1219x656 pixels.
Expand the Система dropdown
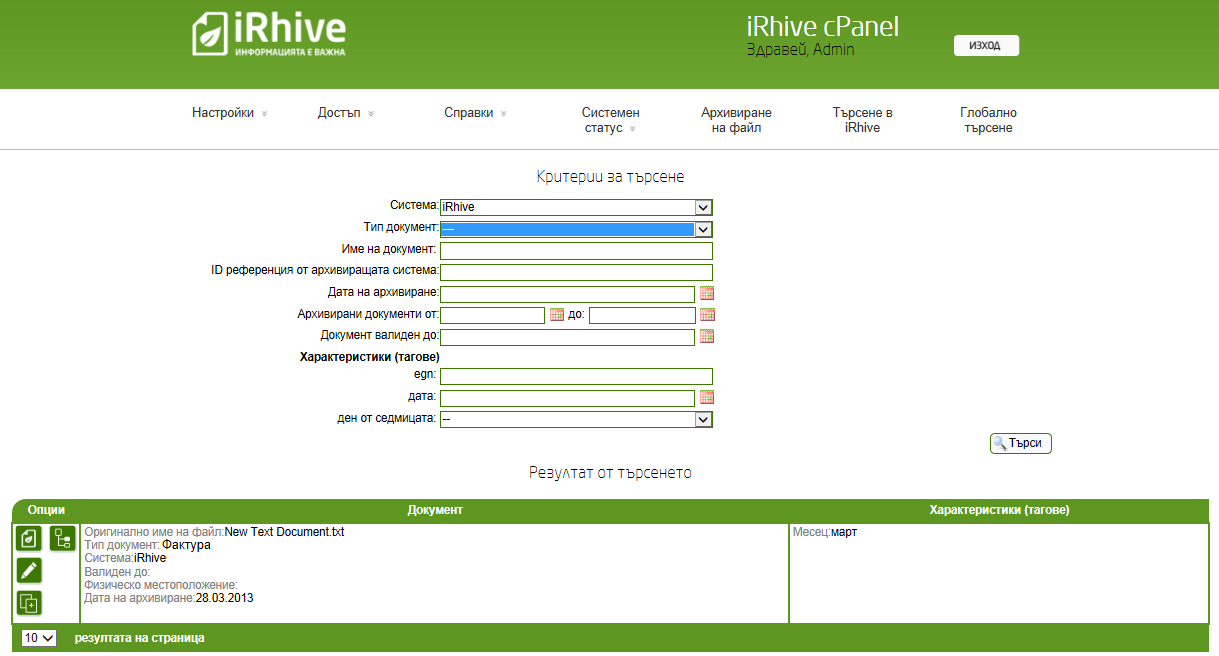pos(576,207)
